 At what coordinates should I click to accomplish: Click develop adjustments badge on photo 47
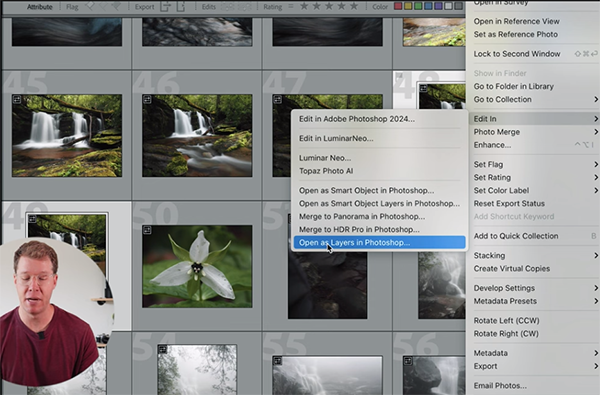278,100
